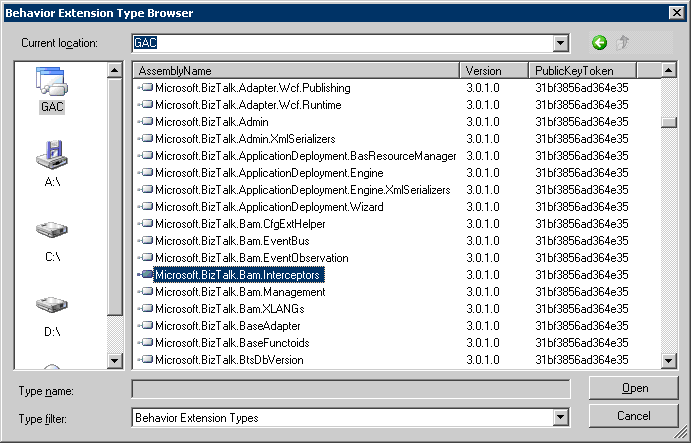Click assembly icon beside Microsoft.BizTalk.ApplicationDeployment.Wizard
This screenshot has height=443, width=691.
point(145,207)
